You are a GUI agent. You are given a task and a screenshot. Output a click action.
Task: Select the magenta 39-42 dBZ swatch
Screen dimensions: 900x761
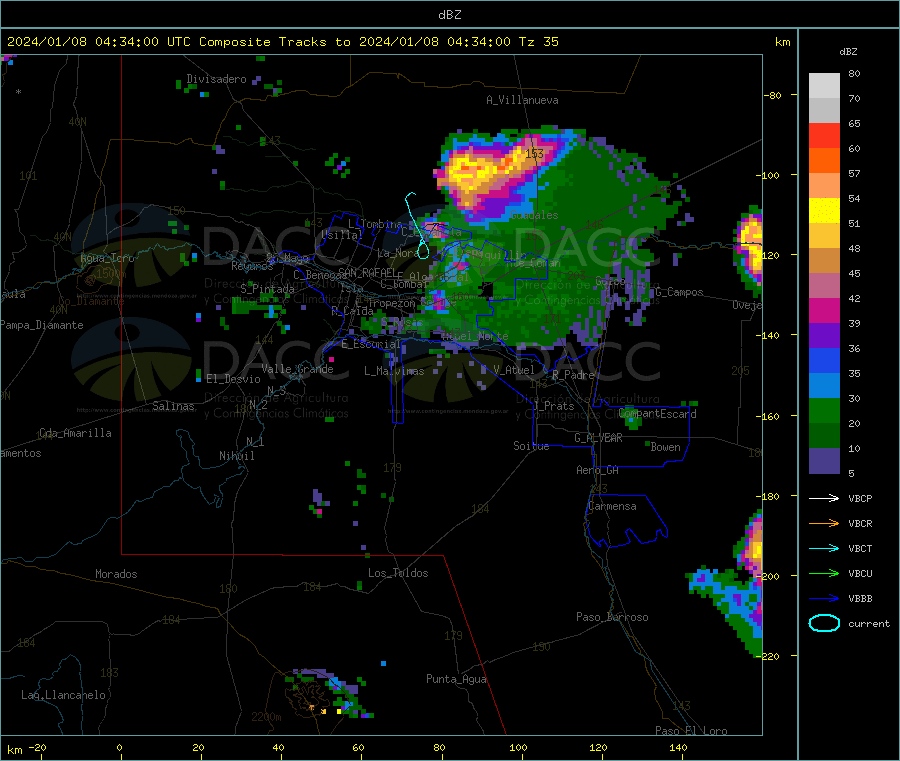coord(824,310)
